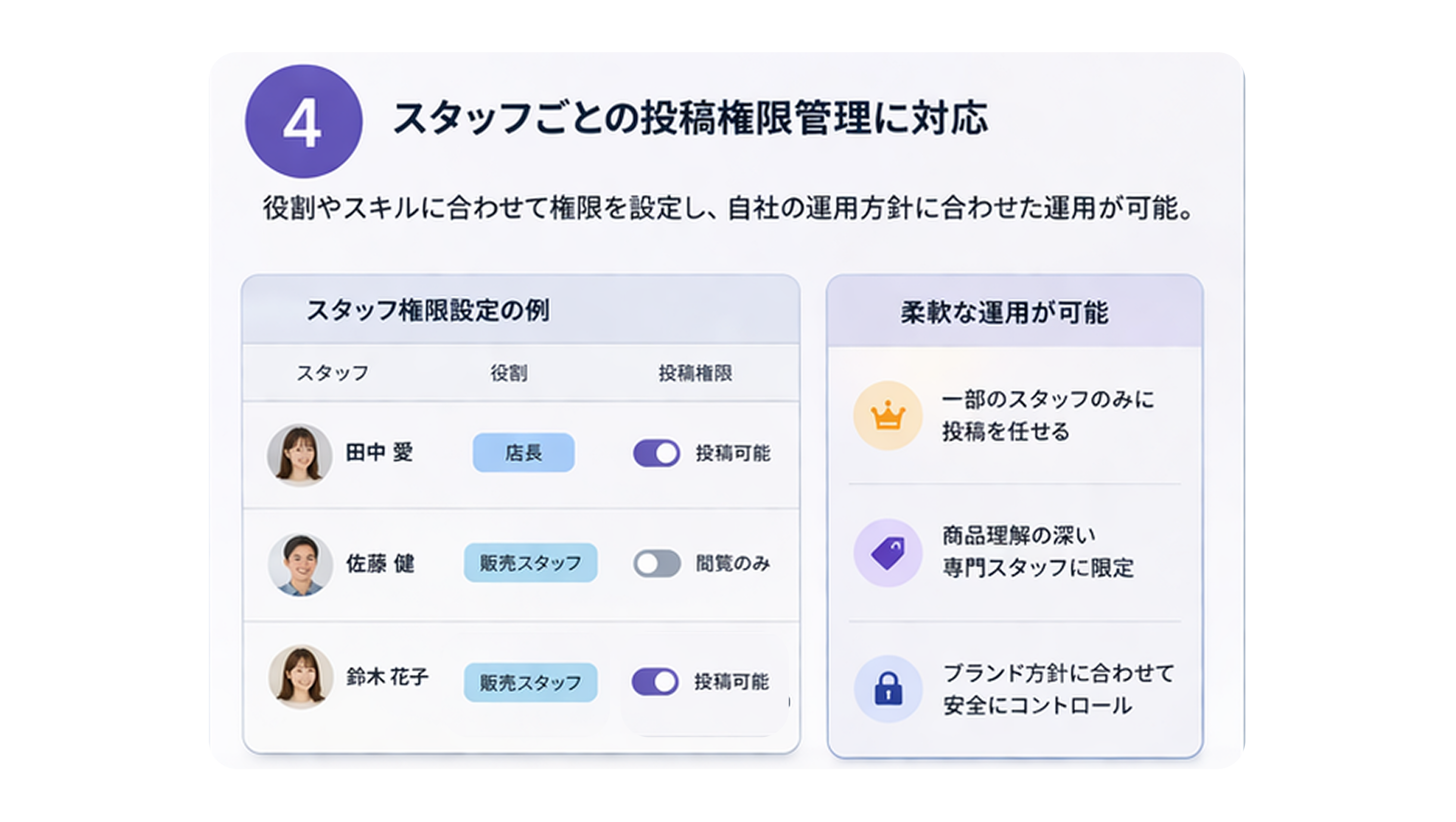
Task: Click the 柔軟な運用が可能 panel heading
Action: pos(1004,312)
